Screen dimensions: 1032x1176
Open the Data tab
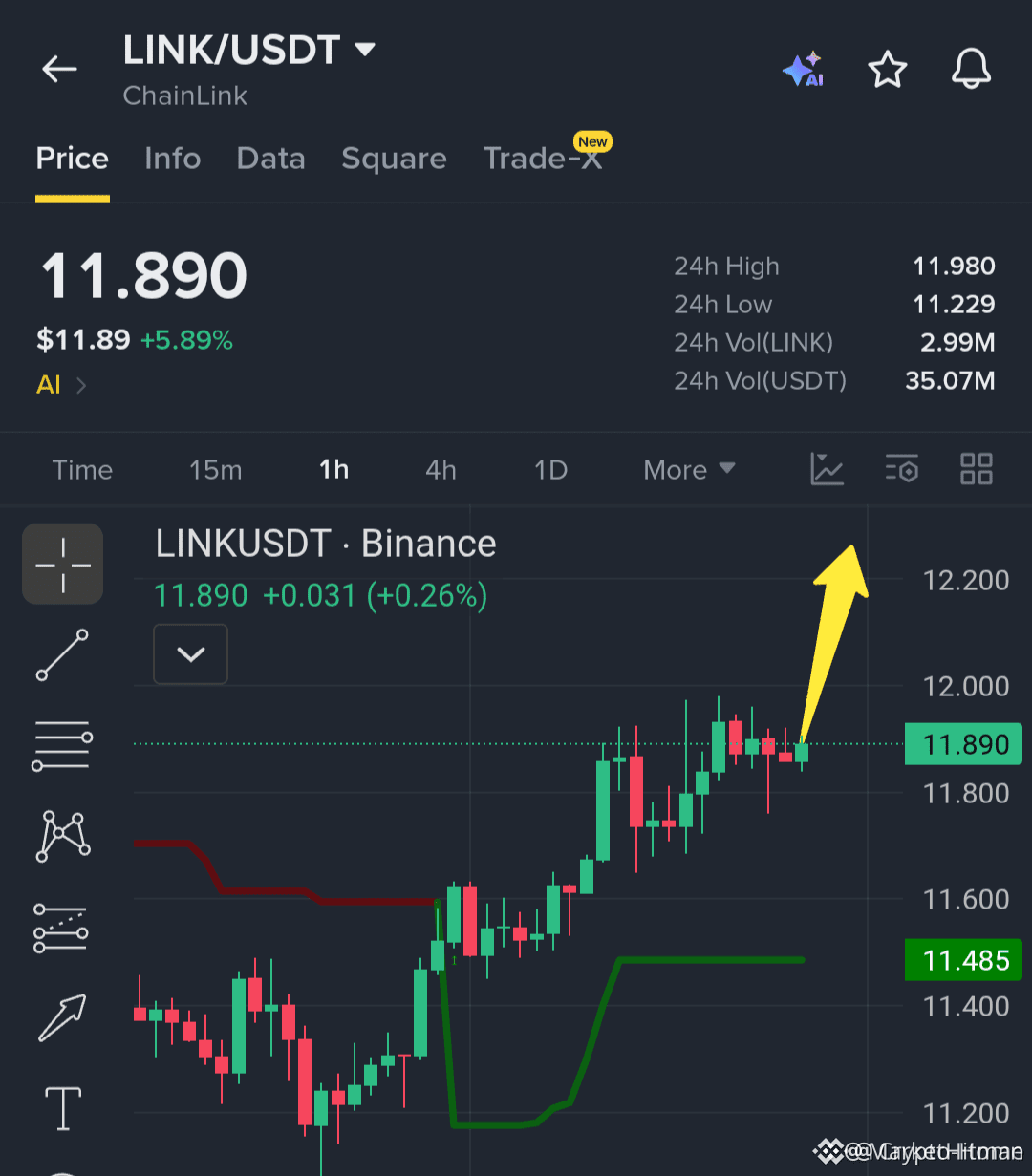pos(271,159)
